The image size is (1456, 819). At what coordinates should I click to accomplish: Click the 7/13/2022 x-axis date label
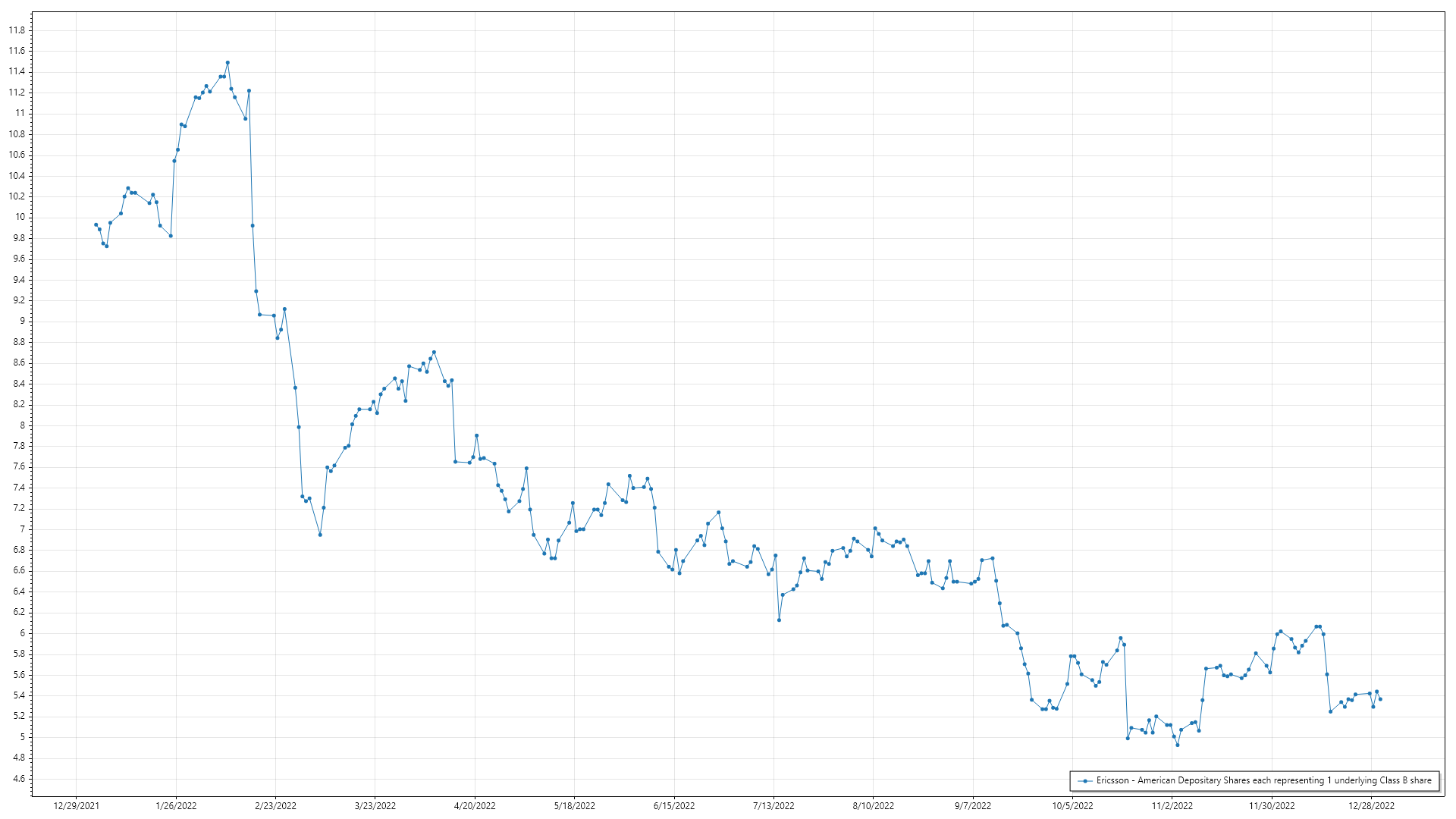click(773, 806)
